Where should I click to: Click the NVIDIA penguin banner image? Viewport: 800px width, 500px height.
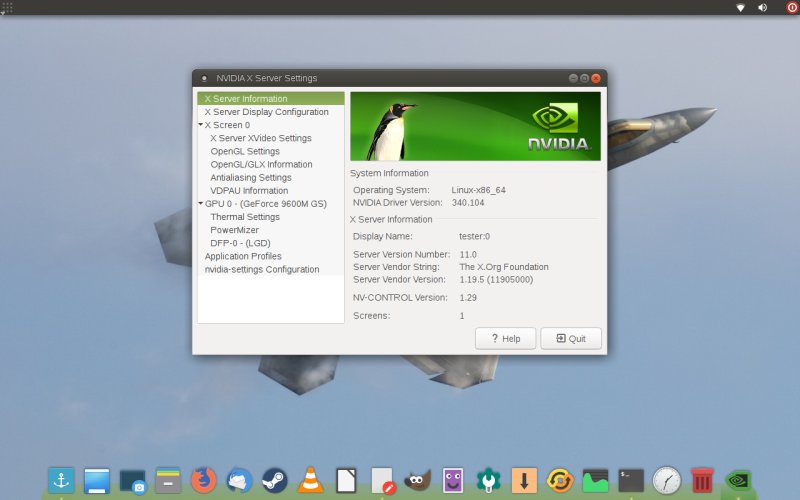476,127
